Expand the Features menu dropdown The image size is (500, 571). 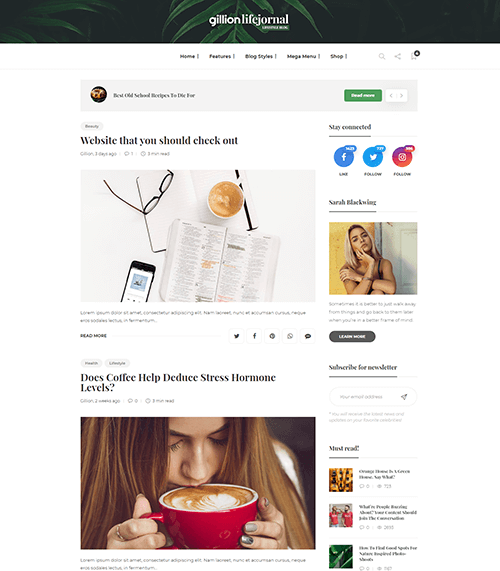[x=222, y=56]
